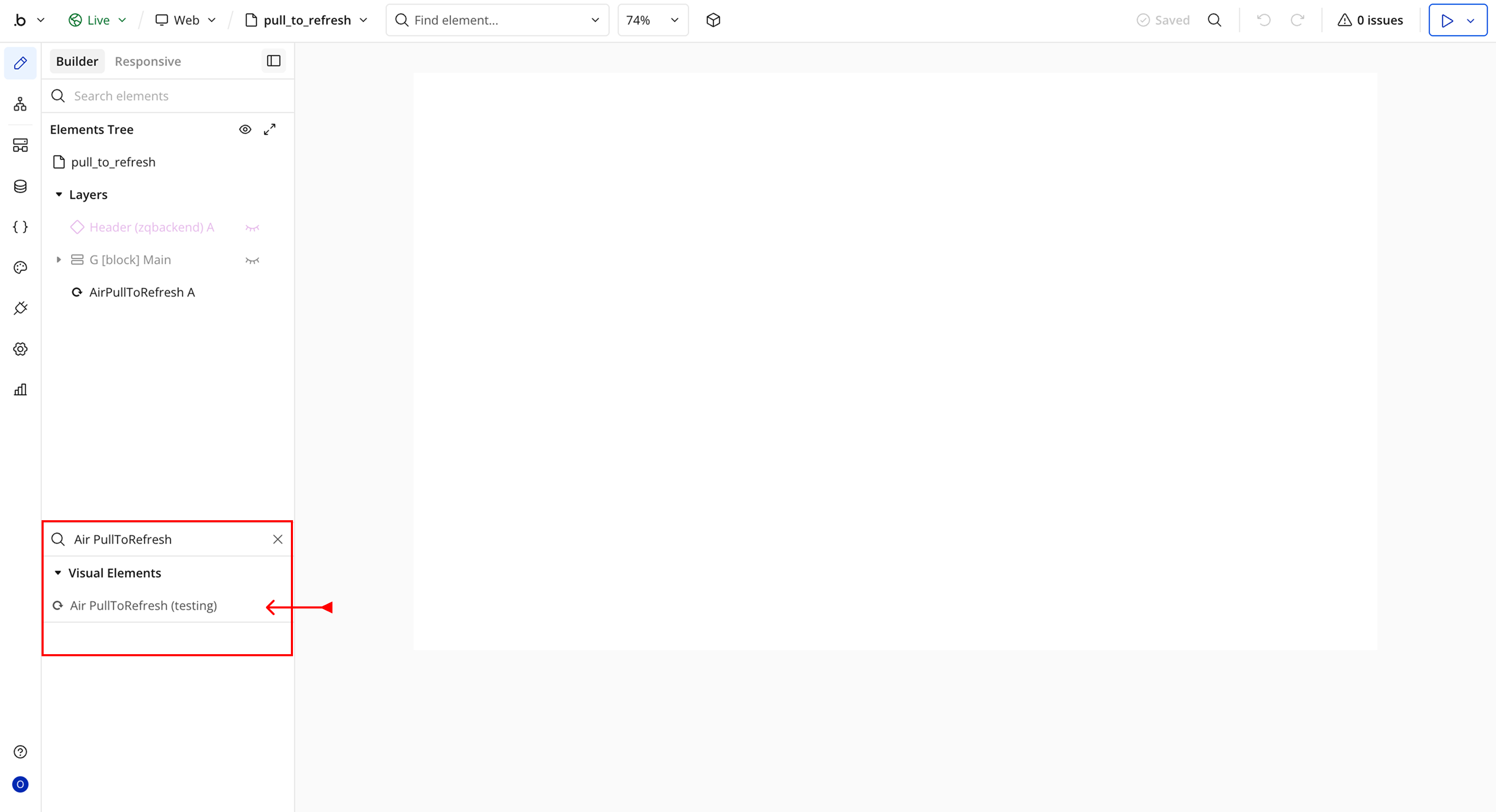The width and height of the screenshot is (1496, 812).
Task: Click the 3D cube icon in toolbar
Action: 713,20
